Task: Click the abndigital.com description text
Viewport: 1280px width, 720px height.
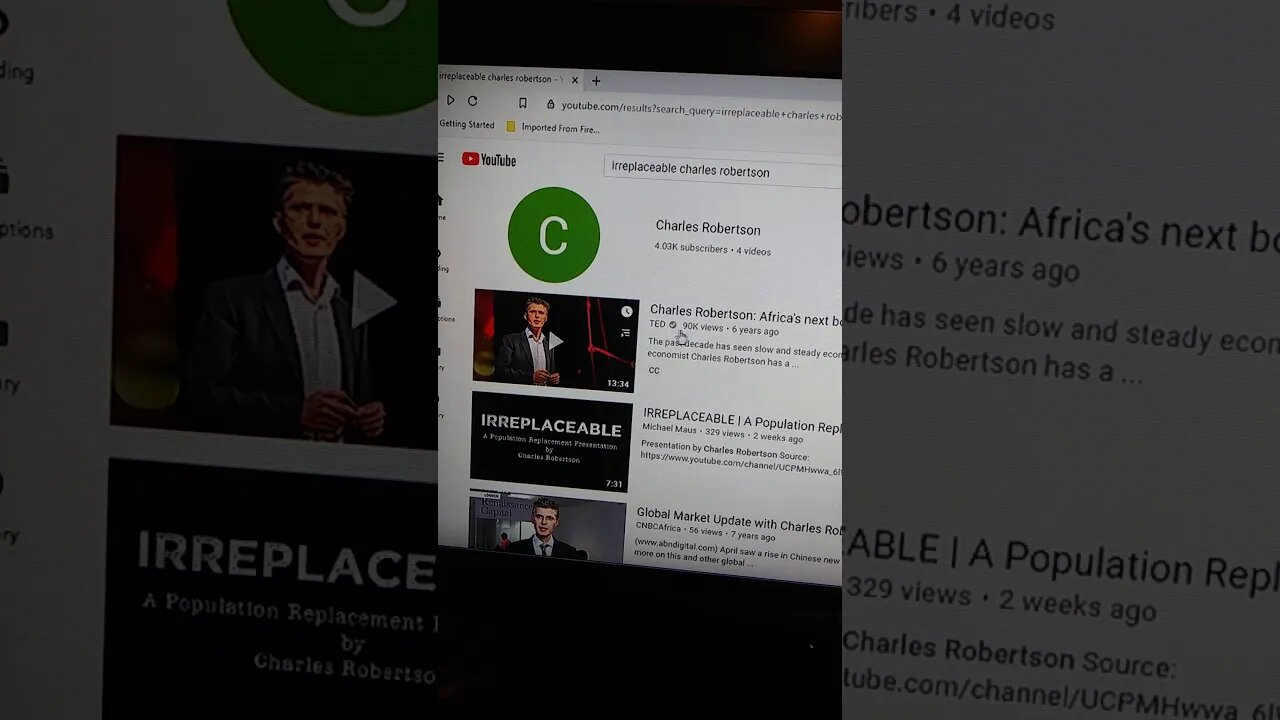Action: point(737,554)
